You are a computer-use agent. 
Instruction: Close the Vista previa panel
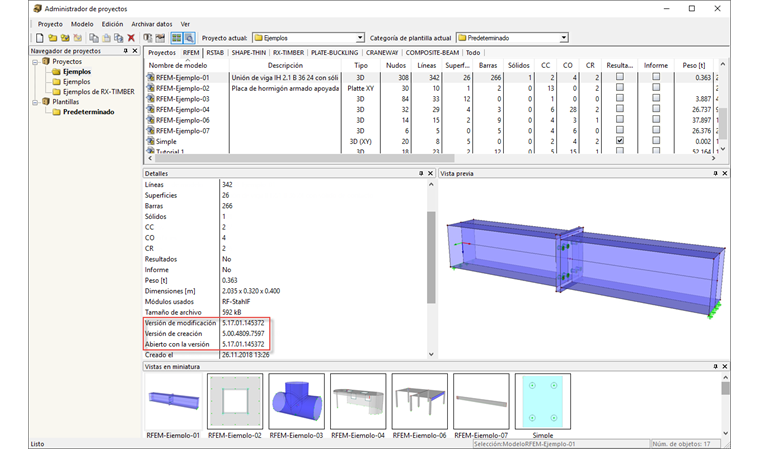[725, 173]
